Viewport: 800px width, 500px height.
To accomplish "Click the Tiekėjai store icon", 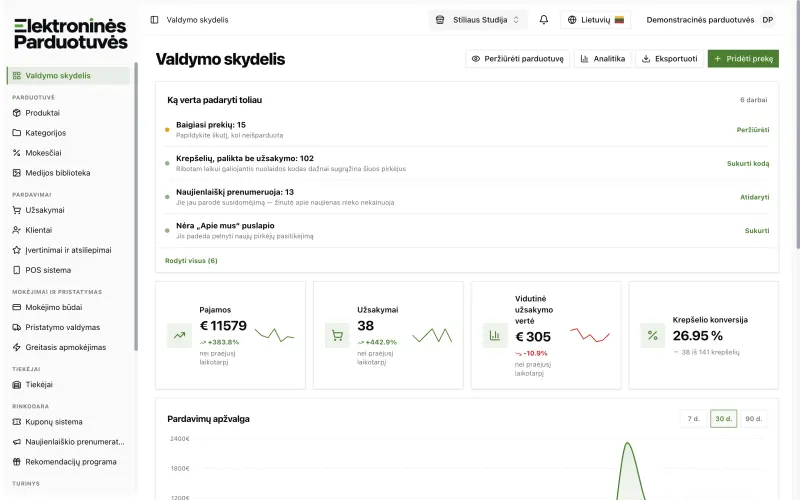I will pos(17,385).
